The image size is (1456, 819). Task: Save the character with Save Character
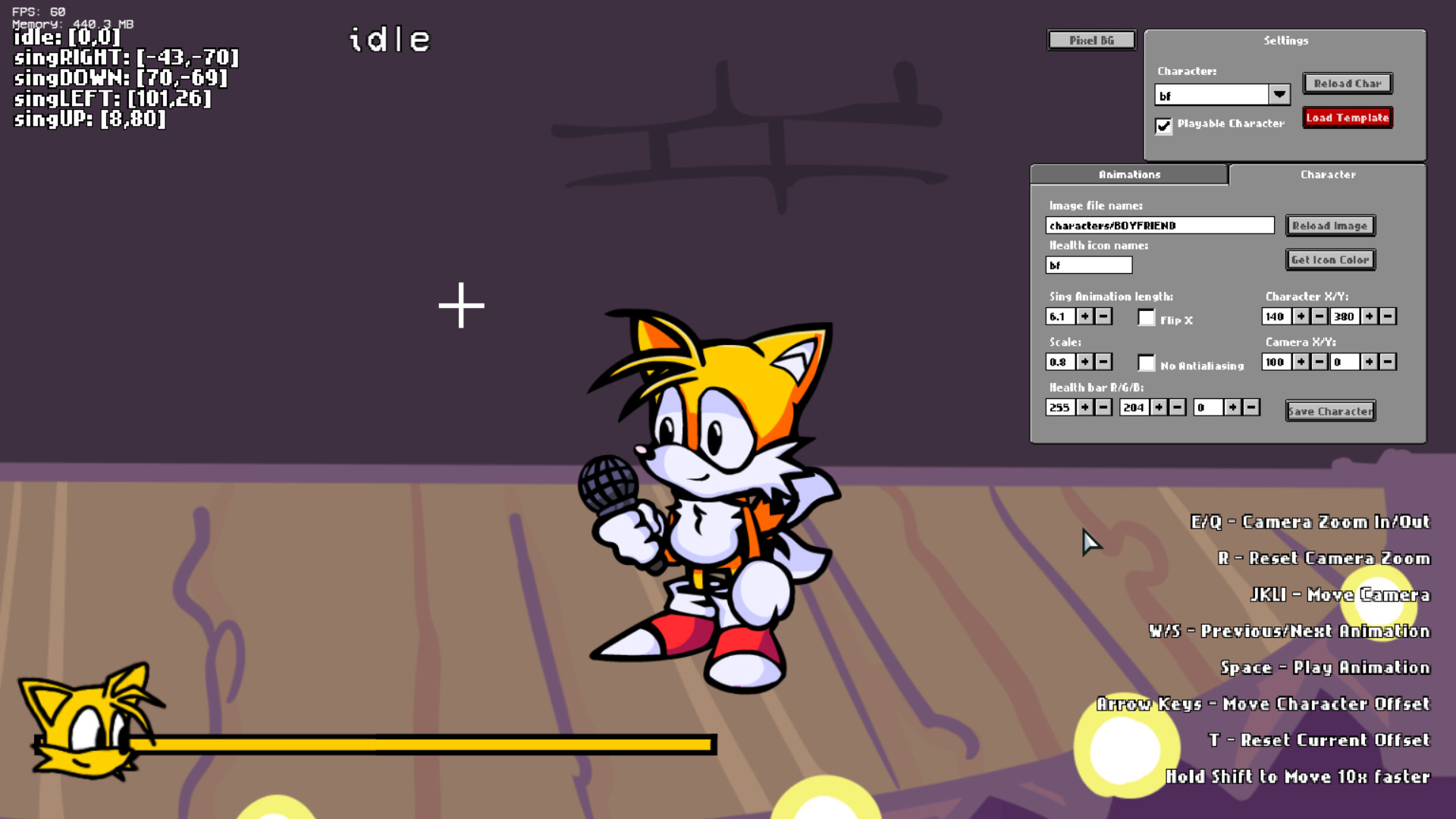tap(1329, 410)
